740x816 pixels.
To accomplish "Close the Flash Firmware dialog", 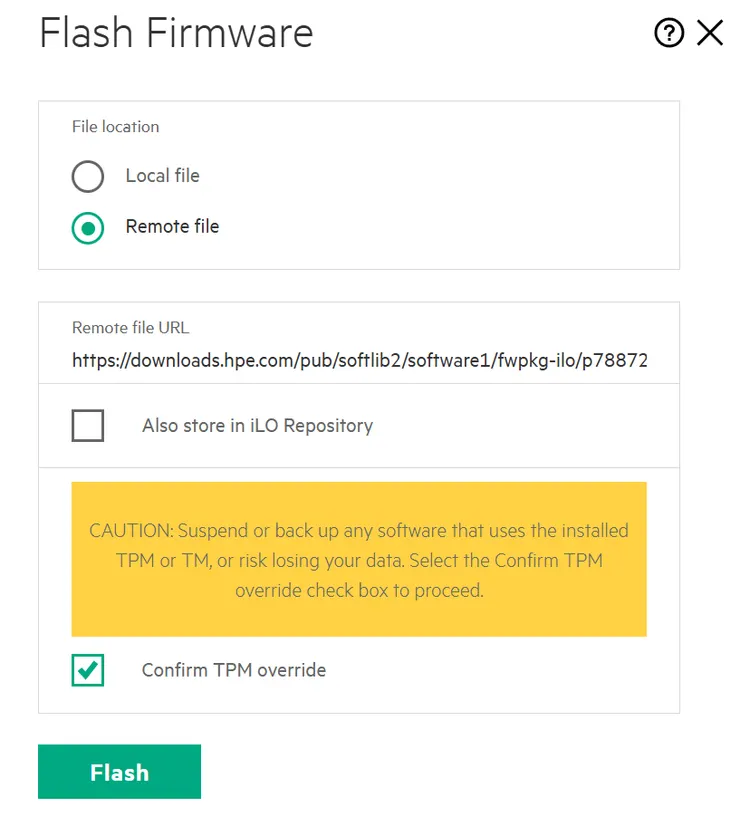I will 710,33.
